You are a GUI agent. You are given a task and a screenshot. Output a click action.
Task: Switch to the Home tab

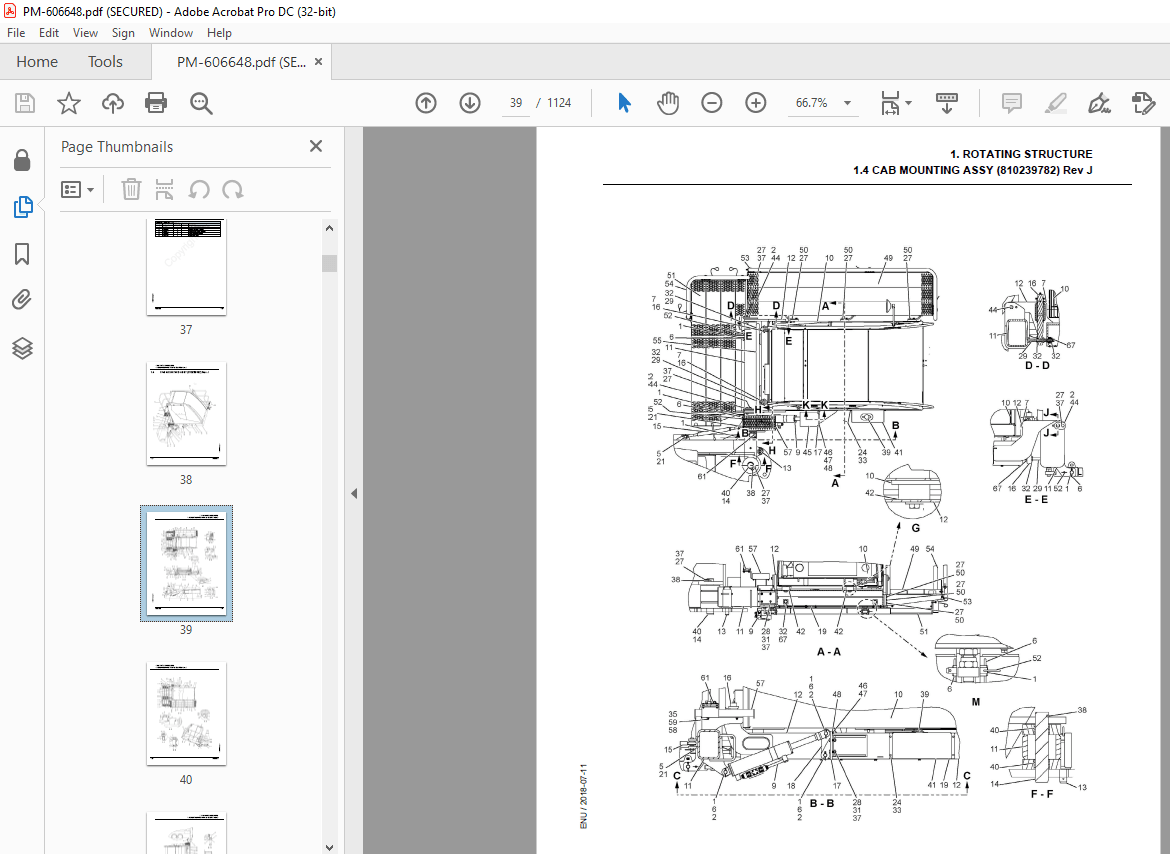[x=37, y=61]
